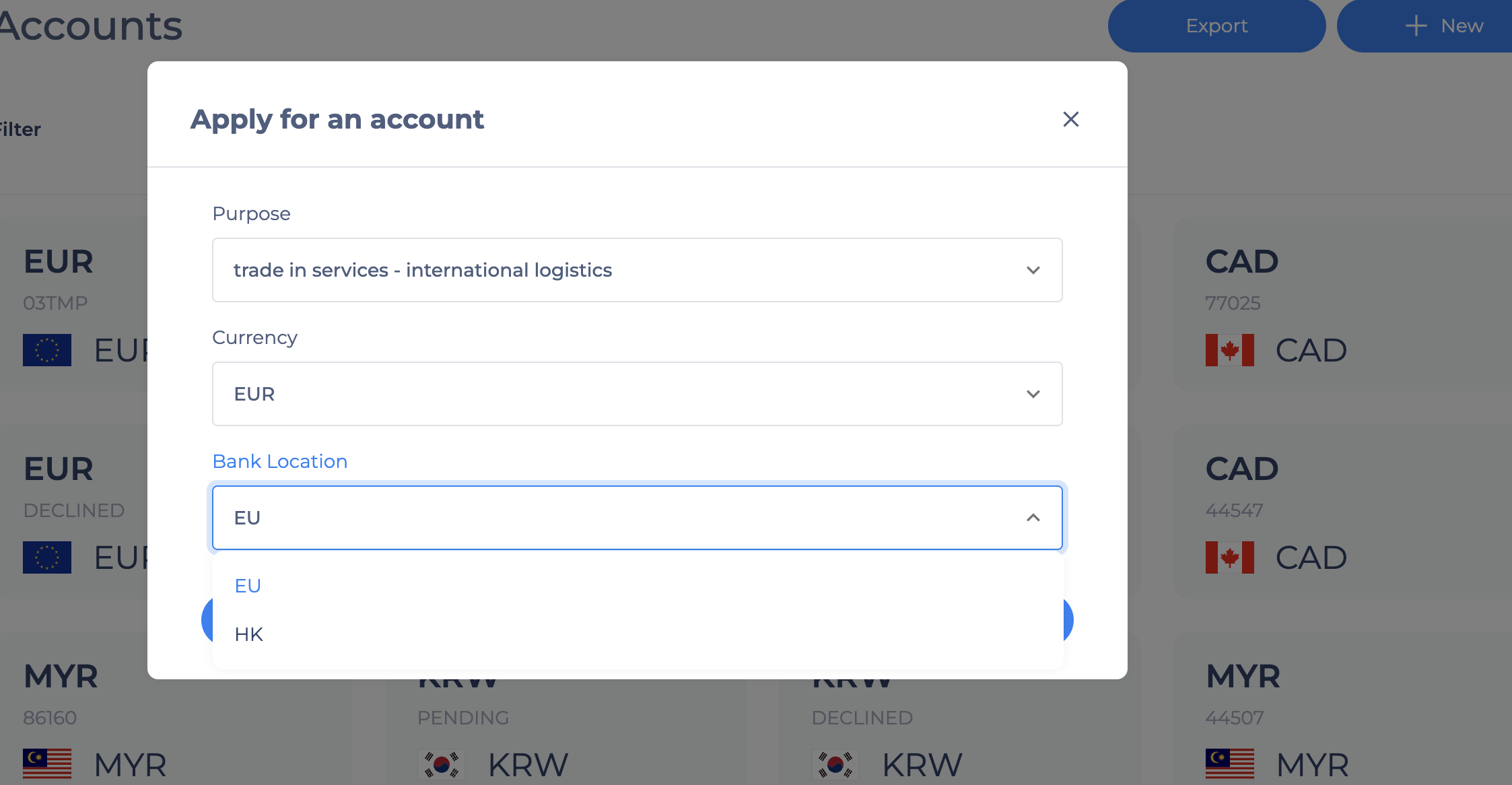Open the Currency dropdown arrow

click(1033, 394)
